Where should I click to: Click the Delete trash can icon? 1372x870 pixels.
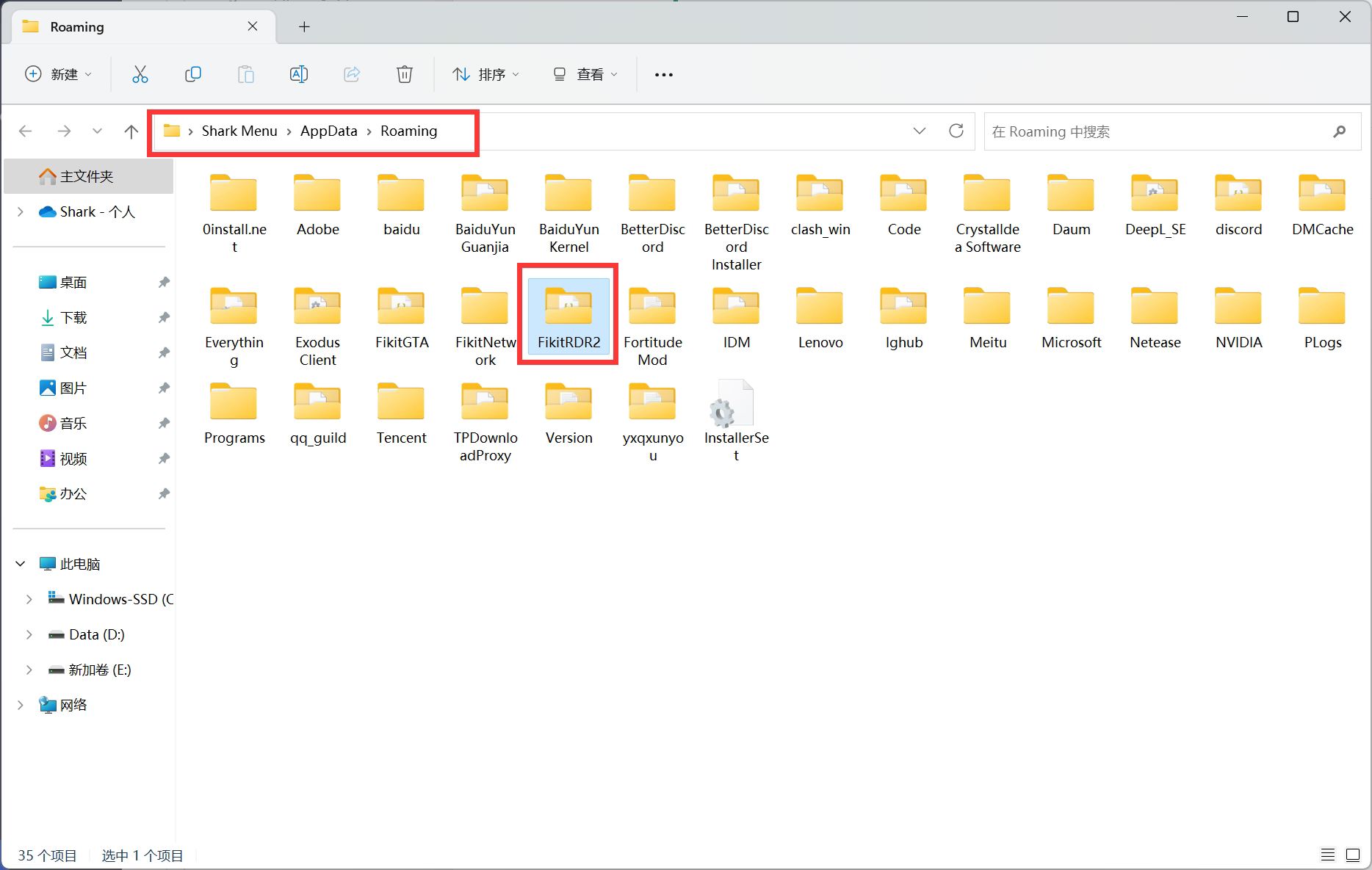pyautogui.click(x=405, y=74)
